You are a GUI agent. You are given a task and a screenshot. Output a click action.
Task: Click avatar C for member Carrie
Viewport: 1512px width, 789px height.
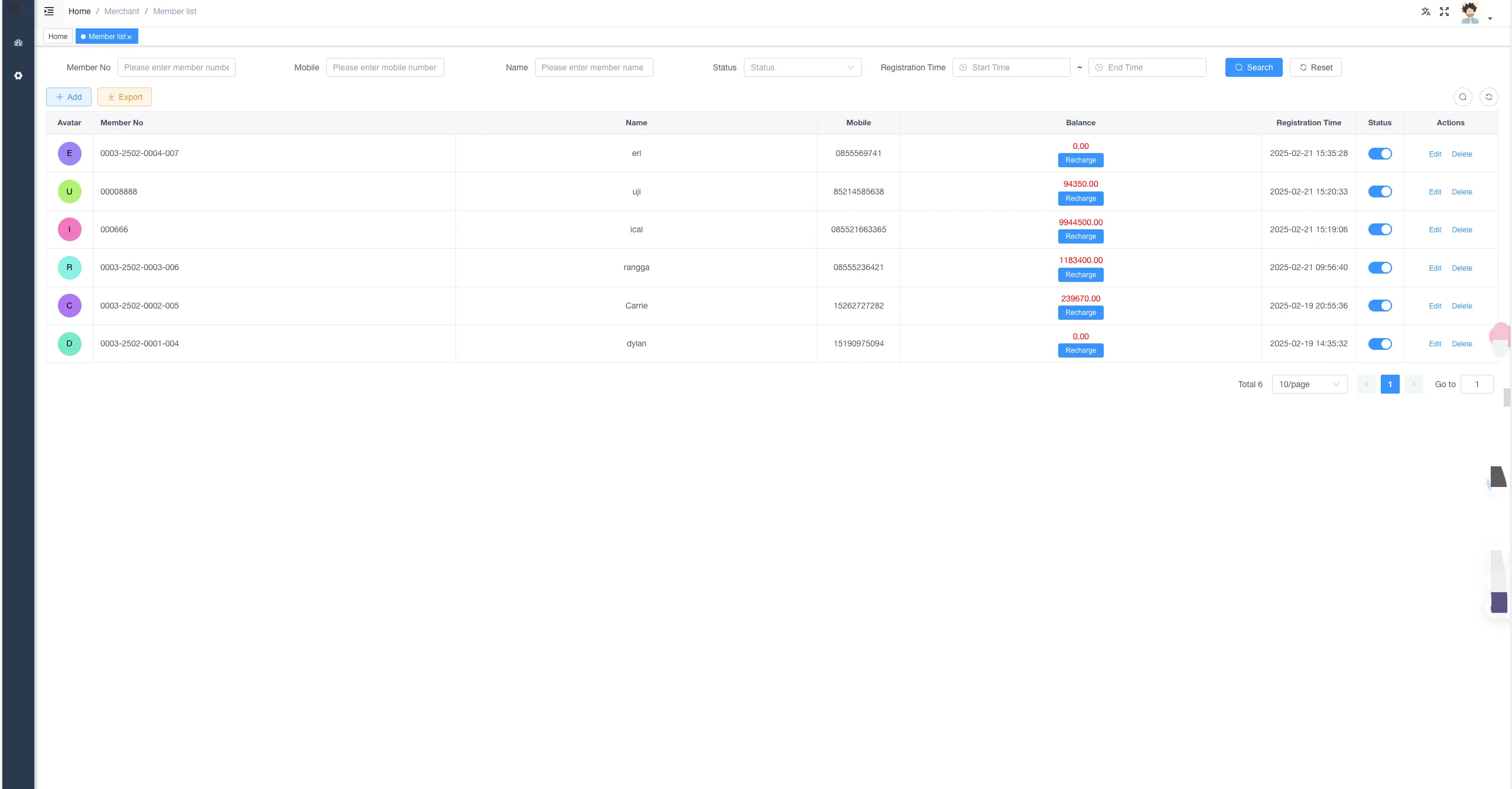[x=69, y=306]
